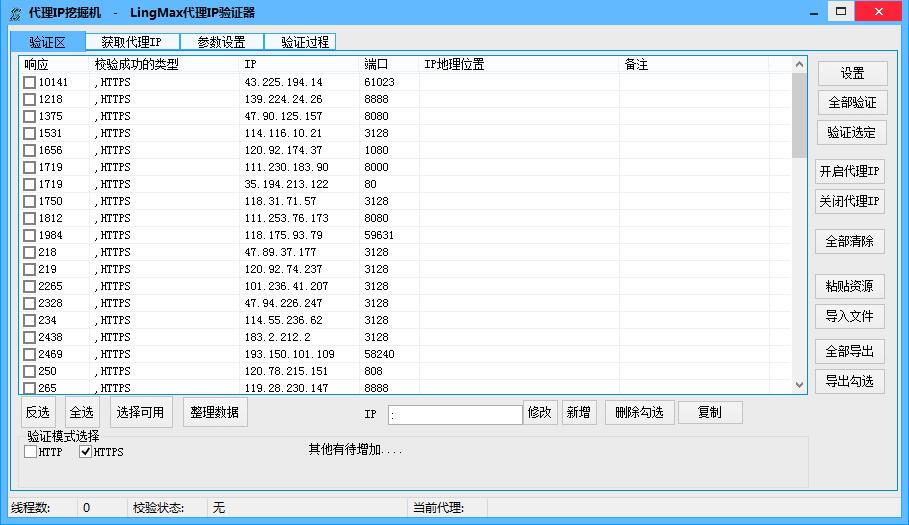Select IP cell 120.78.215.151
The height and width of the screenshot is (525, 909).
coord(286,371)
